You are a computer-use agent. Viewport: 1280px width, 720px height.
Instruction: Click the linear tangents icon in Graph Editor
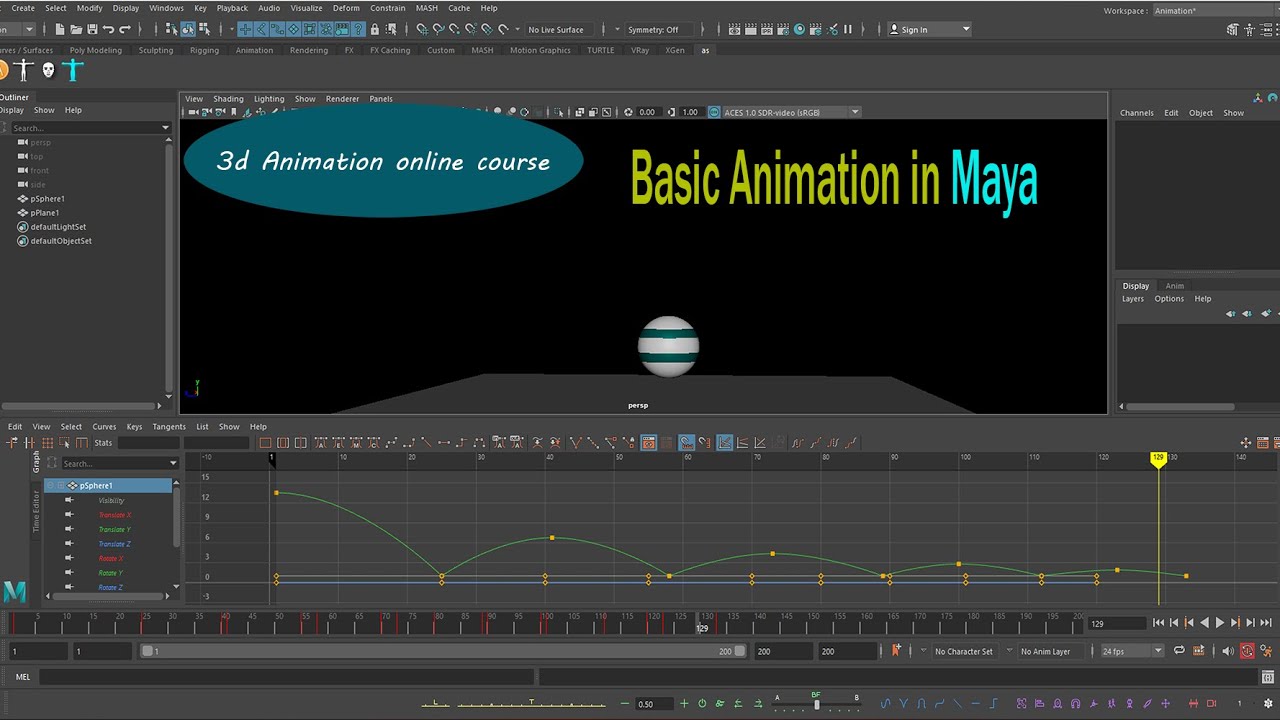[x=427, y=442]
